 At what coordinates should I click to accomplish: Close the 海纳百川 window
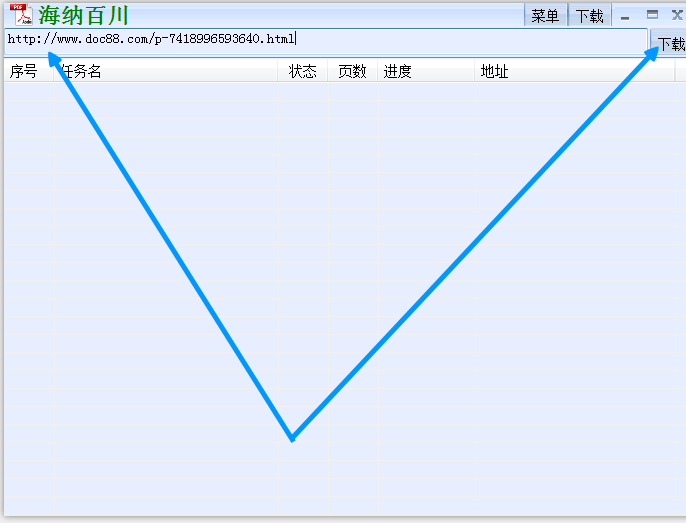point(677,15)
